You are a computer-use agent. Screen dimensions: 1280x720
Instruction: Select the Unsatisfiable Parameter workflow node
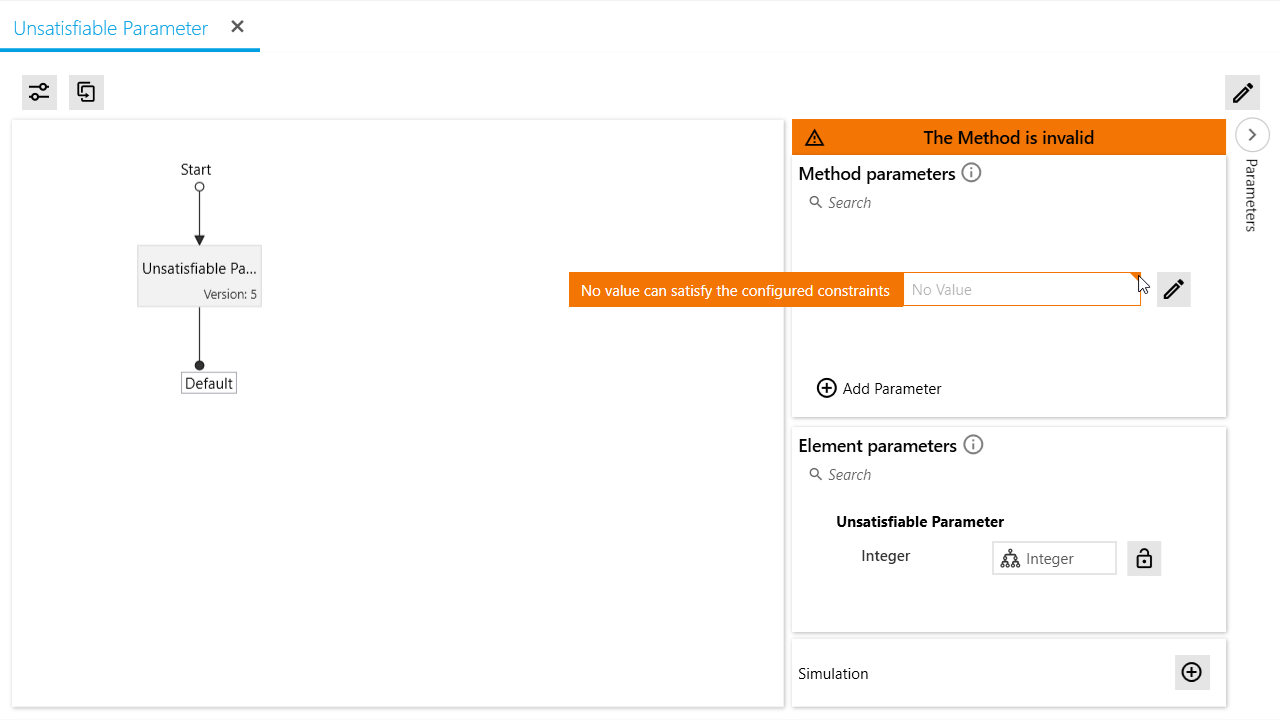pos(199,276)
